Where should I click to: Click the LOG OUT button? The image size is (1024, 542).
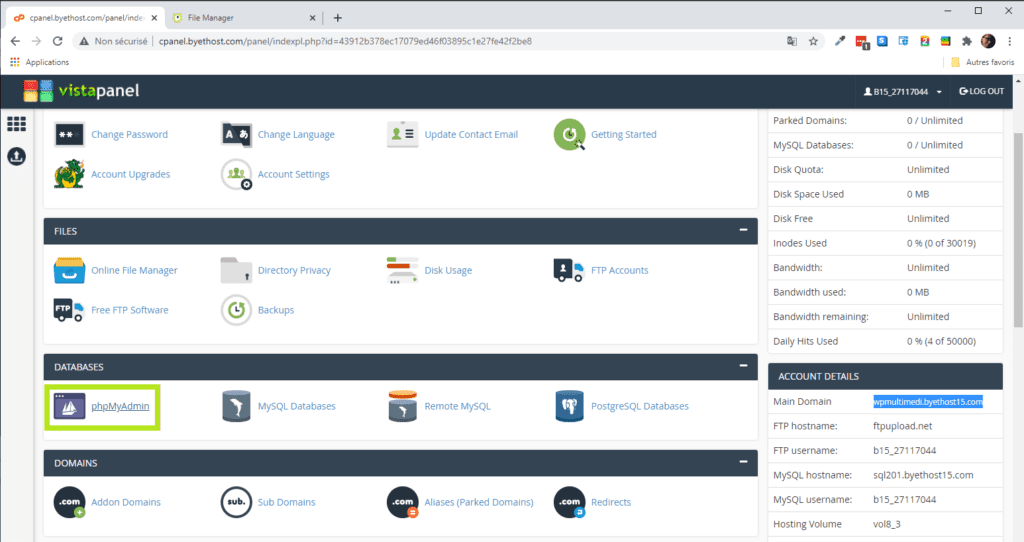(x=982, y=91)
